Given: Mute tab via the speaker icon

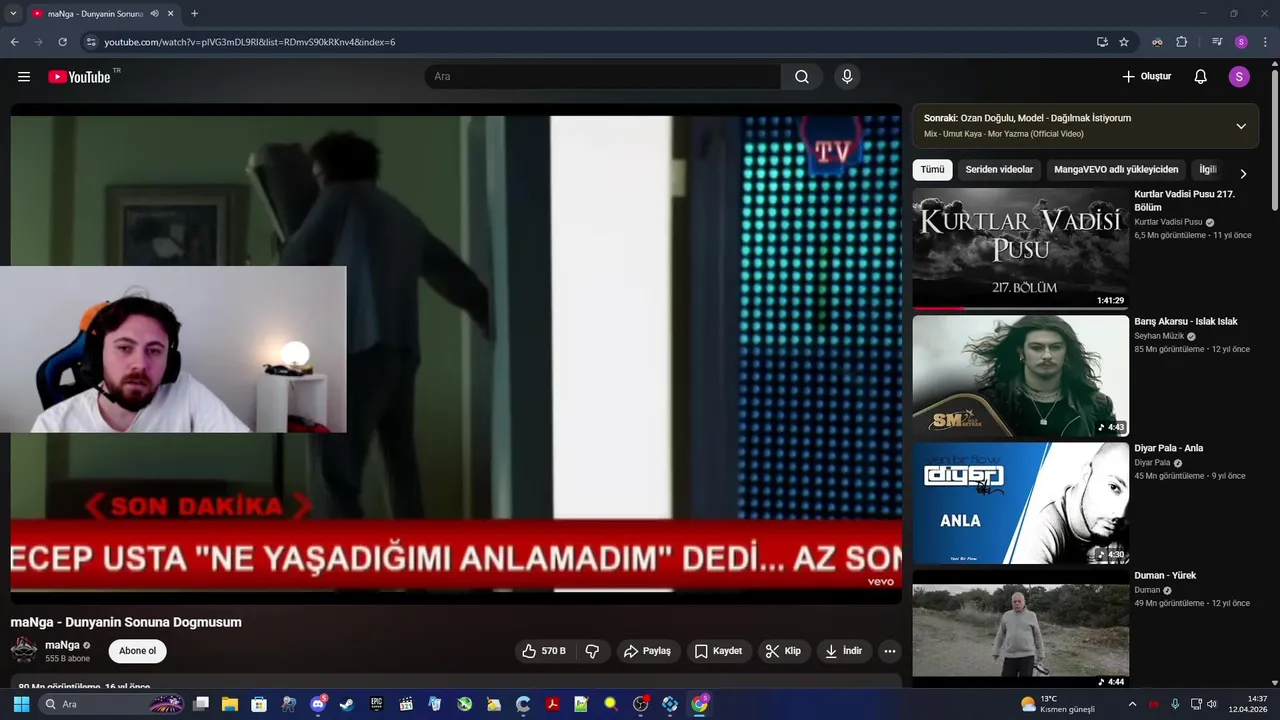Looking at the screenshot, I should click(154, 14).
